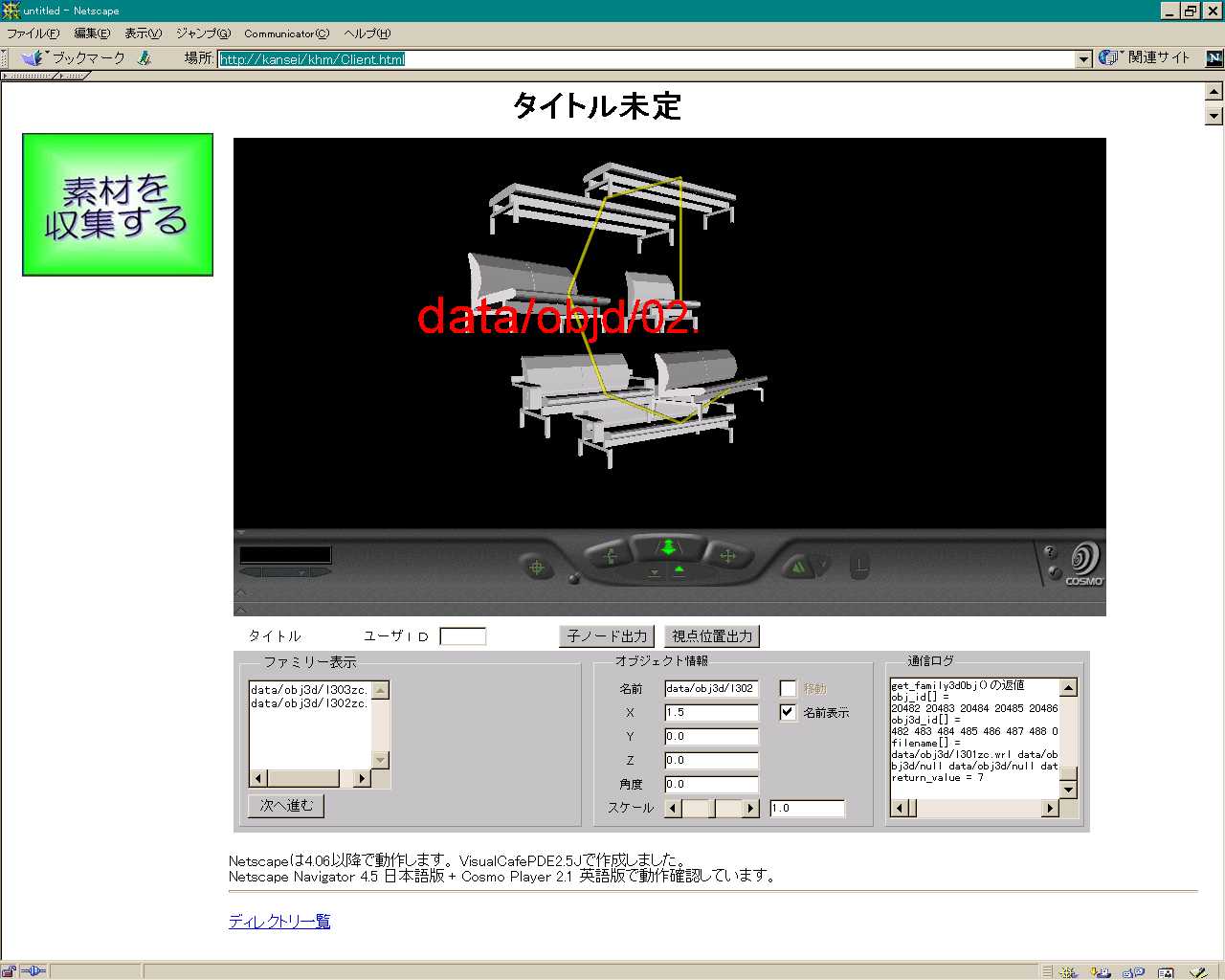Click the Cosmo logo spiral icon
The height and width of the screenshot is (980, 1225).
click(x=1085, y=558)
